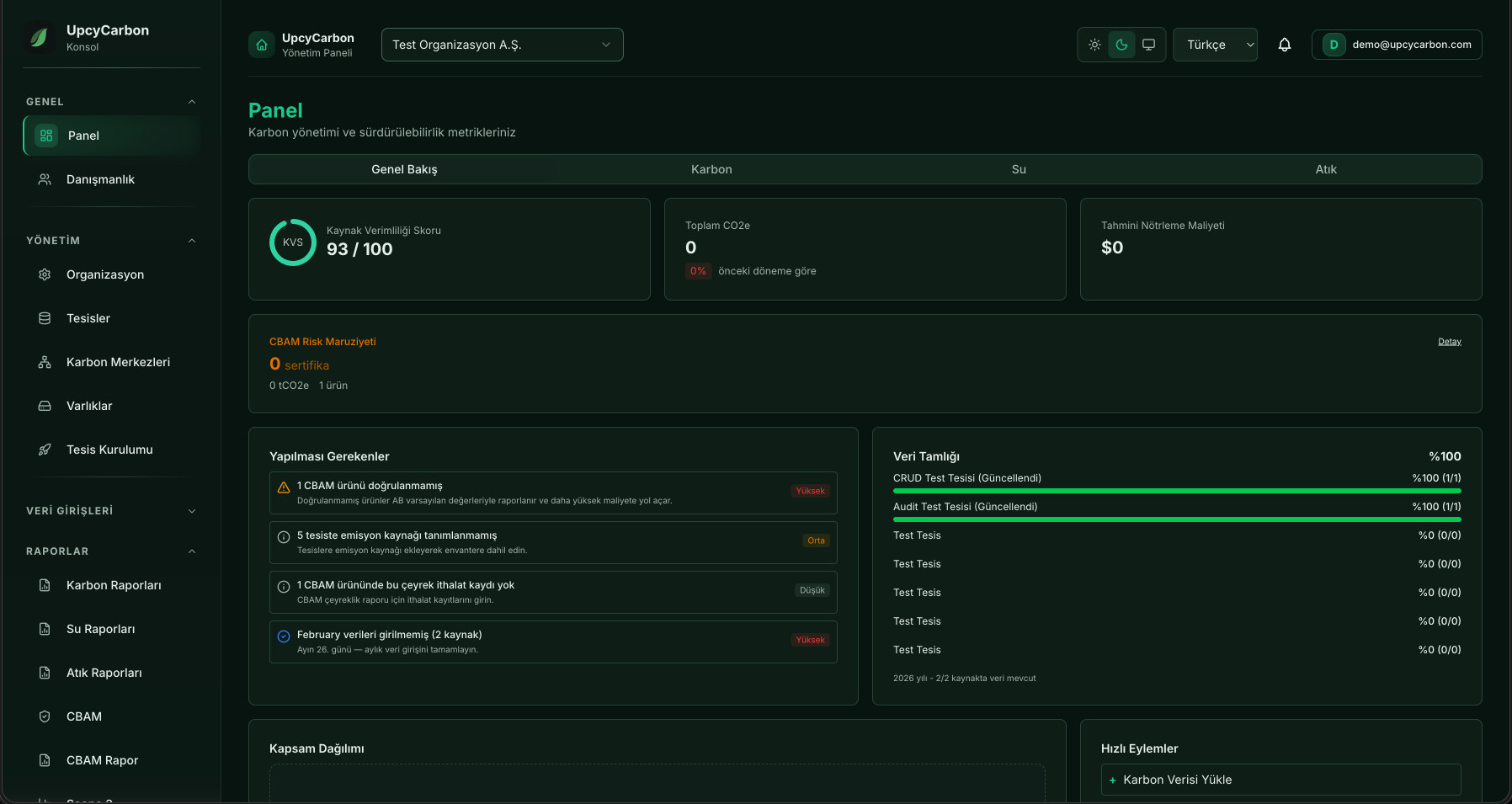Click the Atık Raporları document icon
Screen dimensions: 1512x804
[45, 673]
